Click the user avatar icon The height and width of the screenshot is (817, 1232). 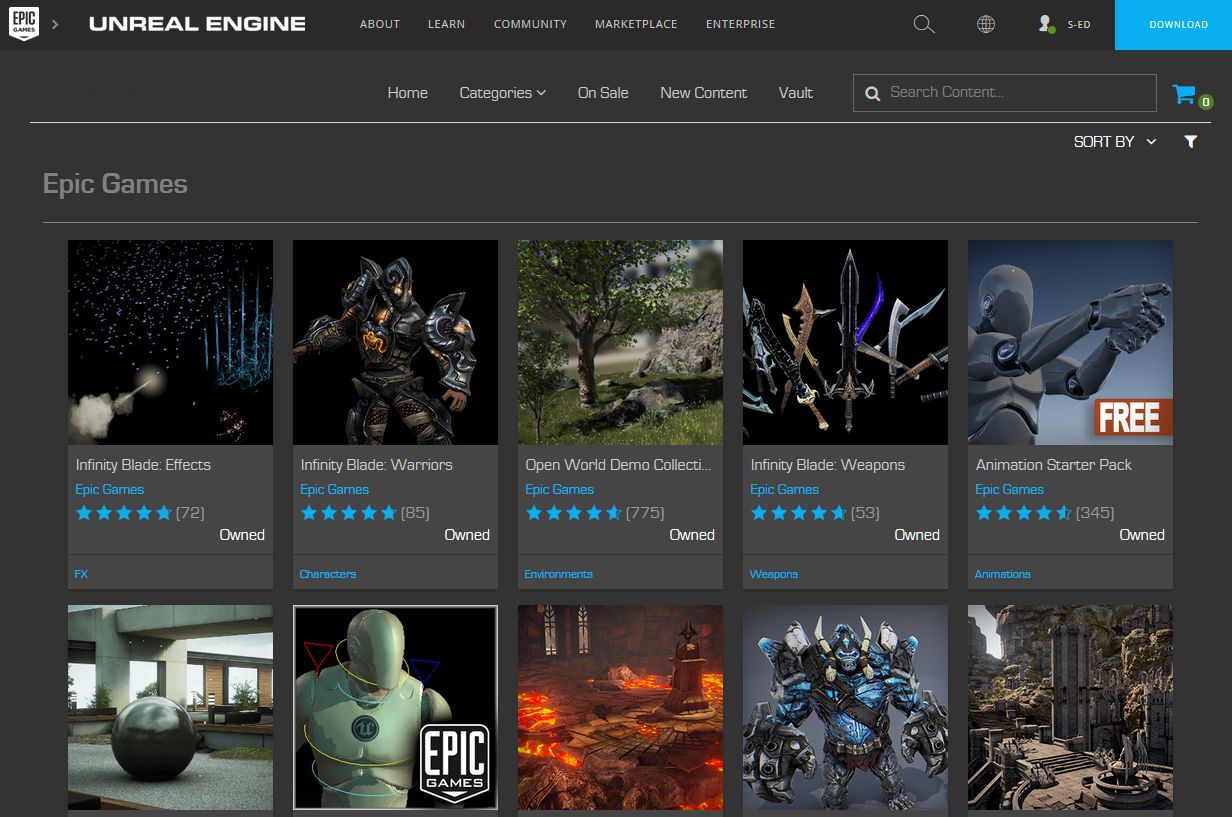point(1047,24)
